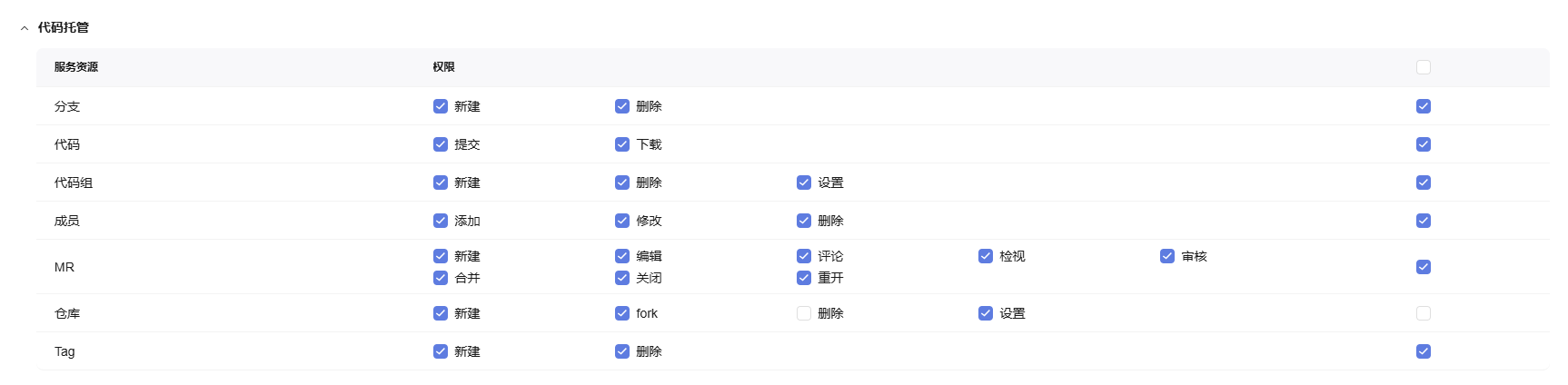Collapse the 代码托管 section
This screenshot has width=1568, height=385.
click(x=25, y=28)
